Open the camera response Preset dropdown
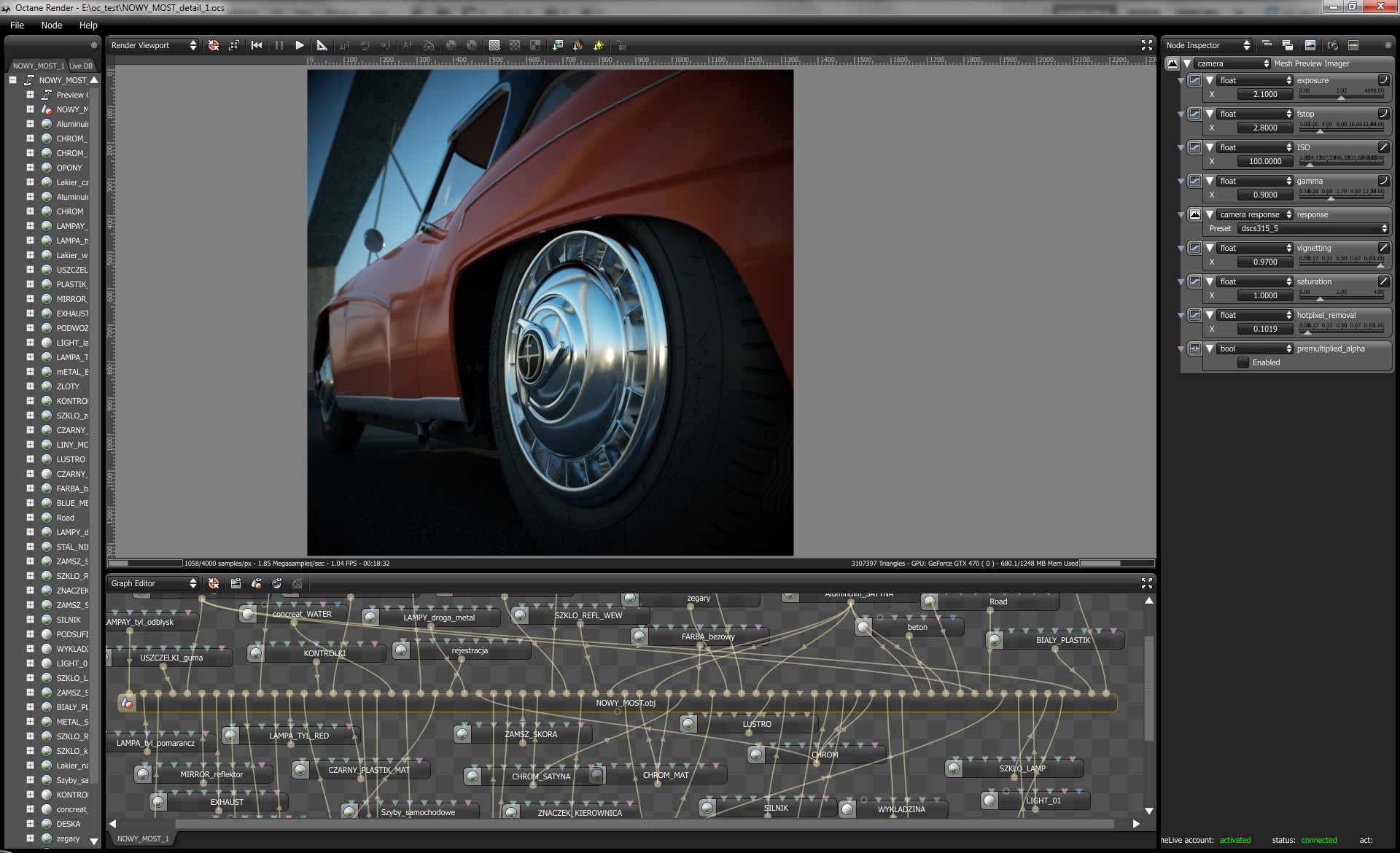The height and width of the screenshot is (853, 1400). pyautogui.click(x=1313, y=228)
